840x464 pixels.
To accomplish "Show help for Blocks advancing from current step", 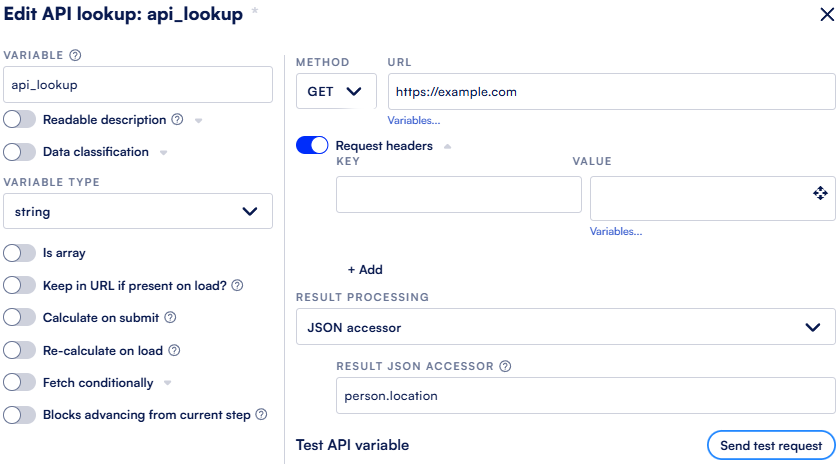I will (261, 414).
